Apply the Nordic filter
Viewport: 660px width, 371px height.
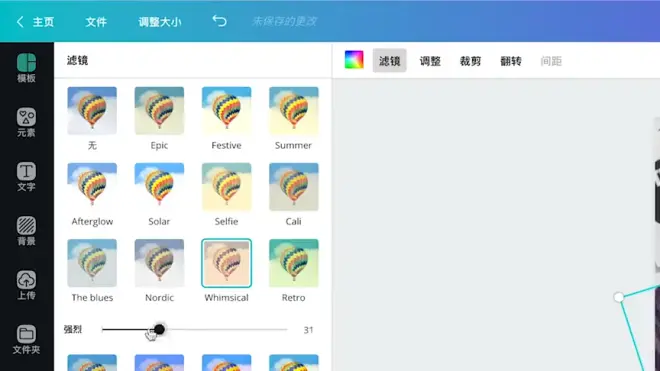(159, 263)
